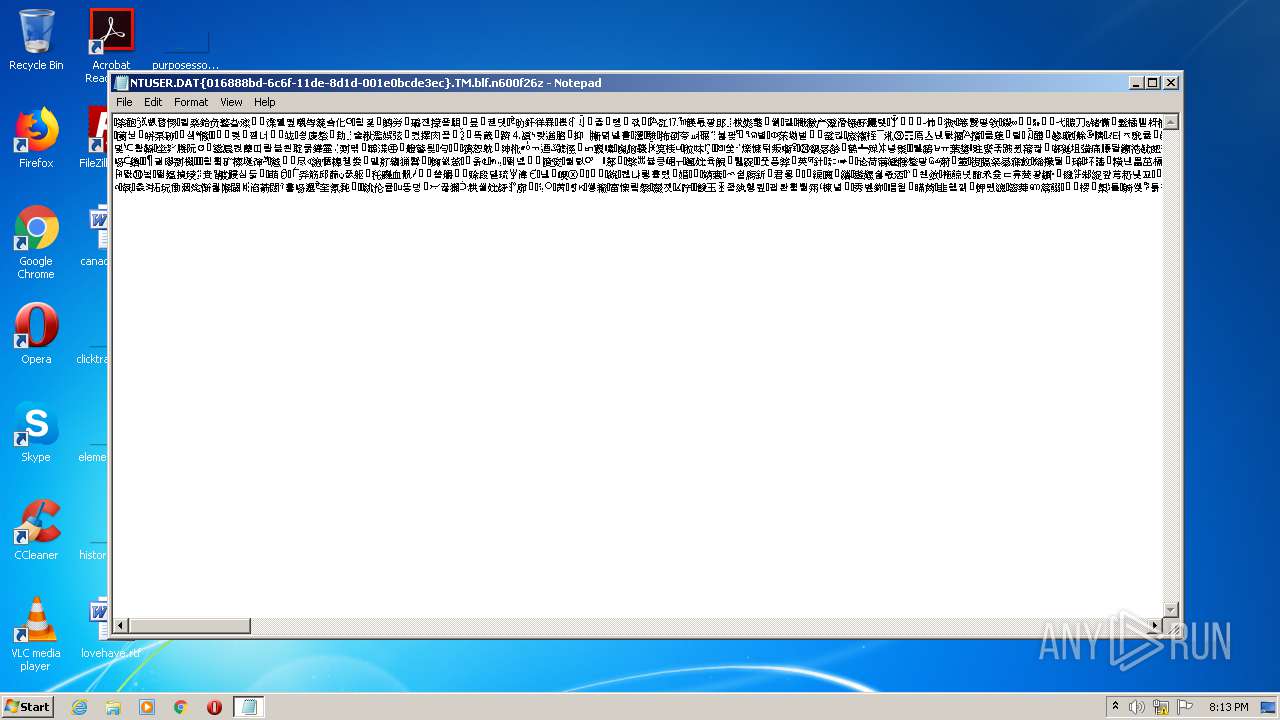Select the Firefox desktop shortcut
1280x720 pixels.
click(36, 138)
